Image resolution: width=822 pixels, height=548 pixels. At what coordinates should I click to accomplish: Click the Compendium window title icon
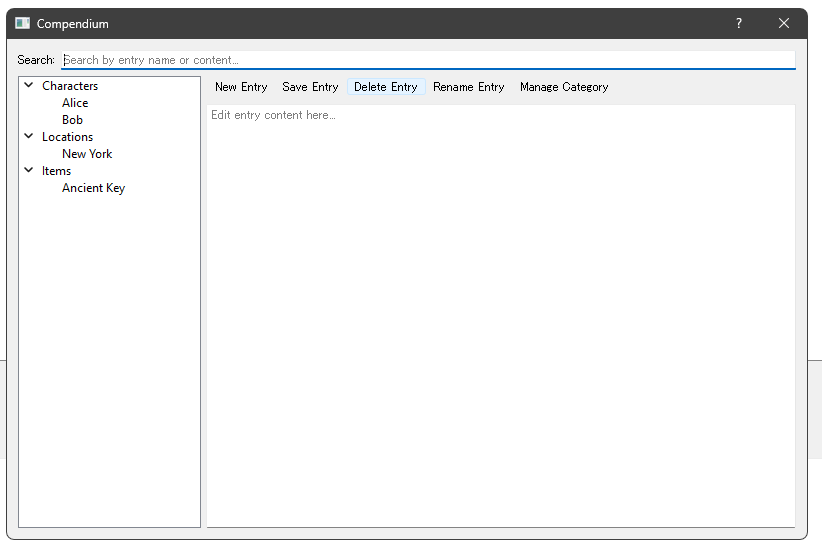(x=22, y=23)
